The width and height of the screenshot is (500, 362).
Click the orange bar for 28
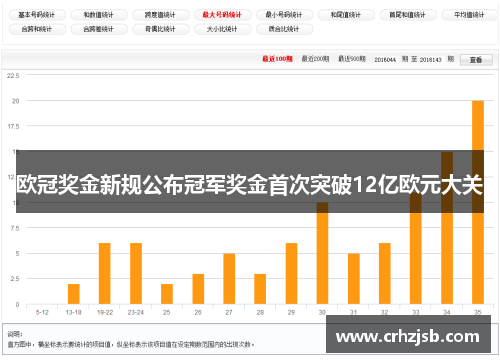coord(260,289)
